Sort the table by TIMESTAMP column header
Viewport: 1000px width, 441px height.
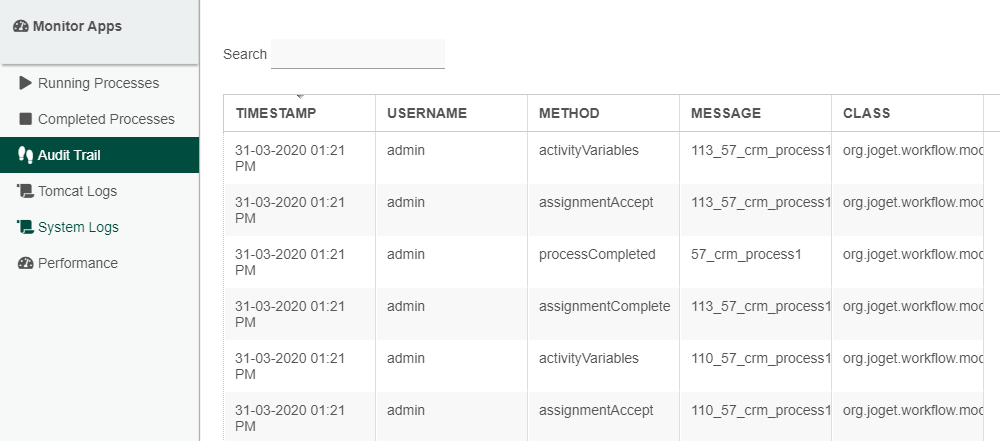[276, 113]
